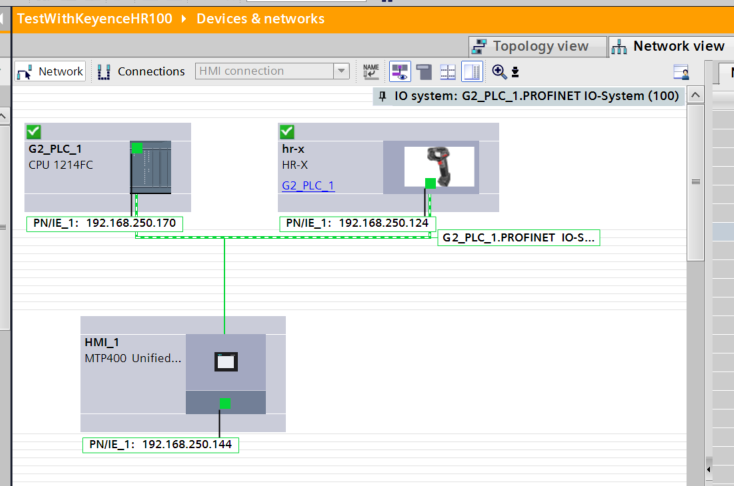
Task: Click the MTP400 Unified... type text
Action: coord(133,358)
